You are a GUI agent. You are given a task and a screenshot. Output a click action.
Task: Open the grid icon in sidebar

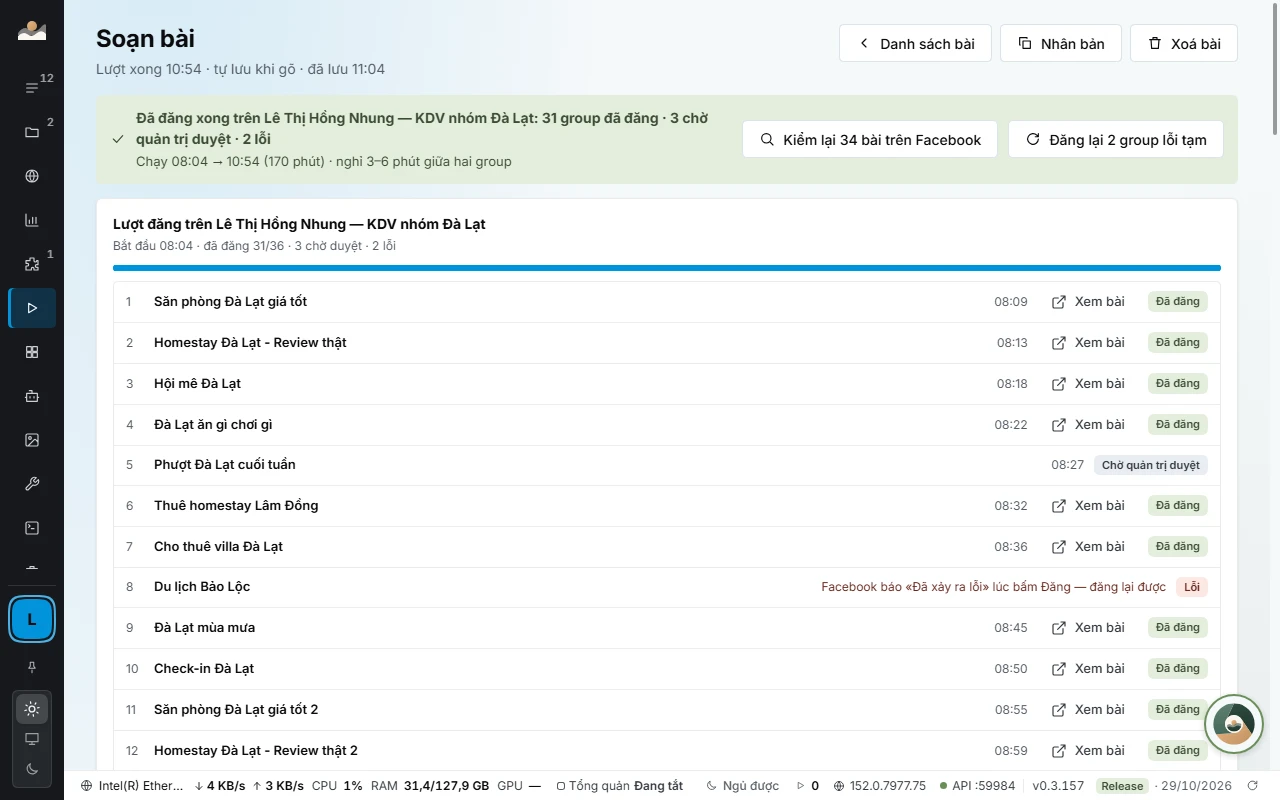[32, 352]
